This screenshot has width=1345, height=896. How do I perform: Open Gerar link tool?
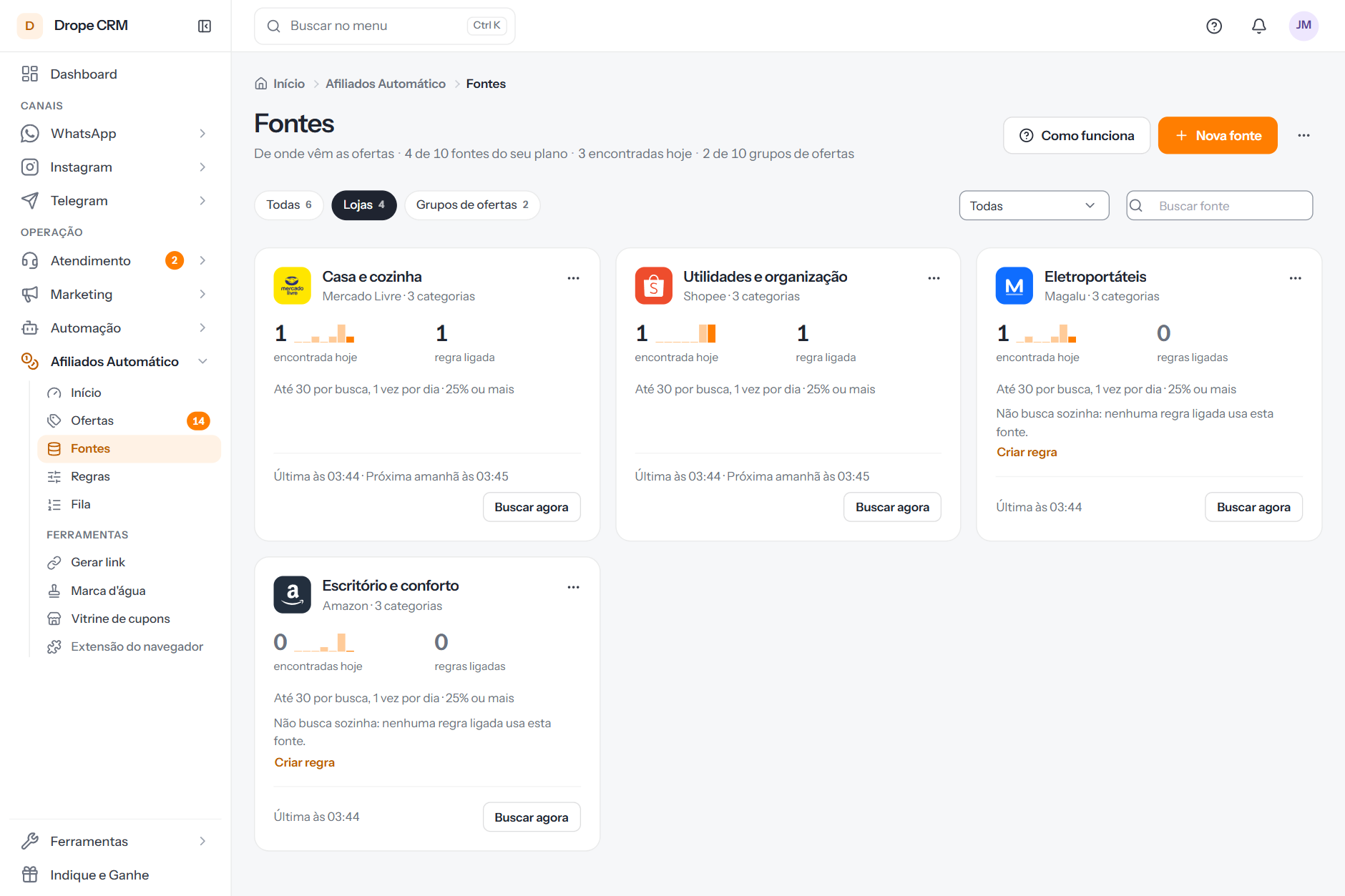(129, 562)
